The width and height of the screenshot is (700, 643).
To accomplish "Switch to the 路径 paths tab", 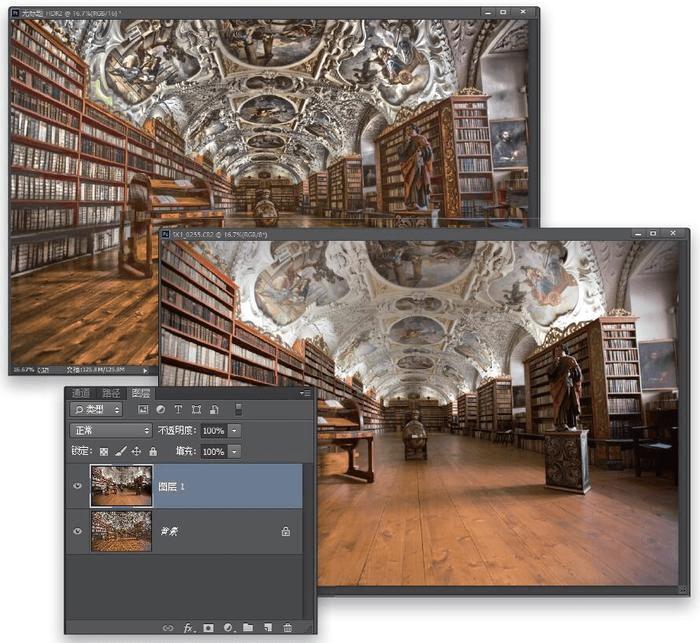I will [x=111, y=393].
